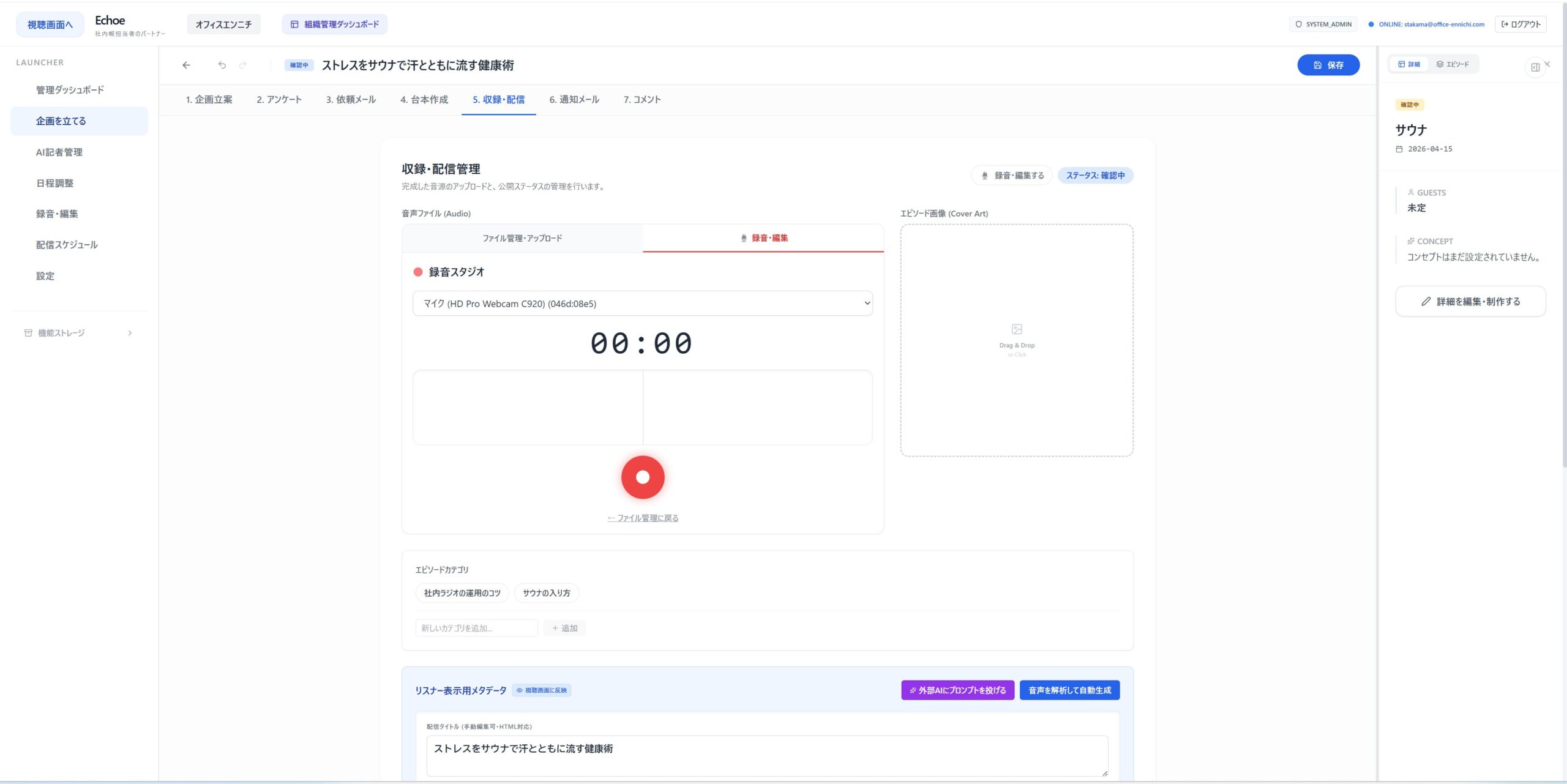The image size is (1567, 784).
Task: Click the blue 保存 save button
Action: (x=1328, y=65)
